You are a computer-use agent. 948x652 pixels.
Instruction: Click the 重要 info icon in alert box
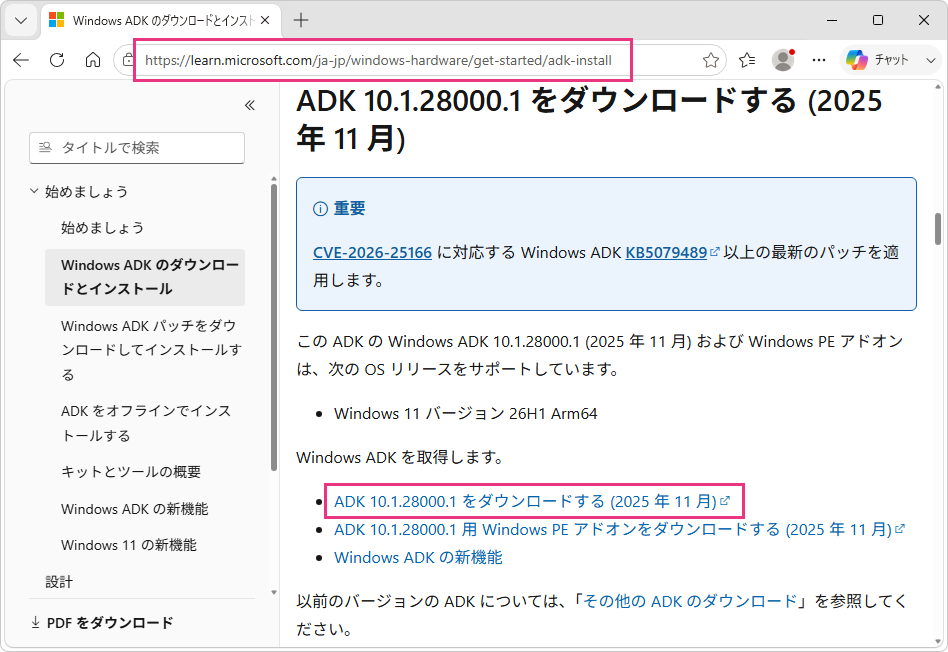pyautogui.click(x=320, y=209)
